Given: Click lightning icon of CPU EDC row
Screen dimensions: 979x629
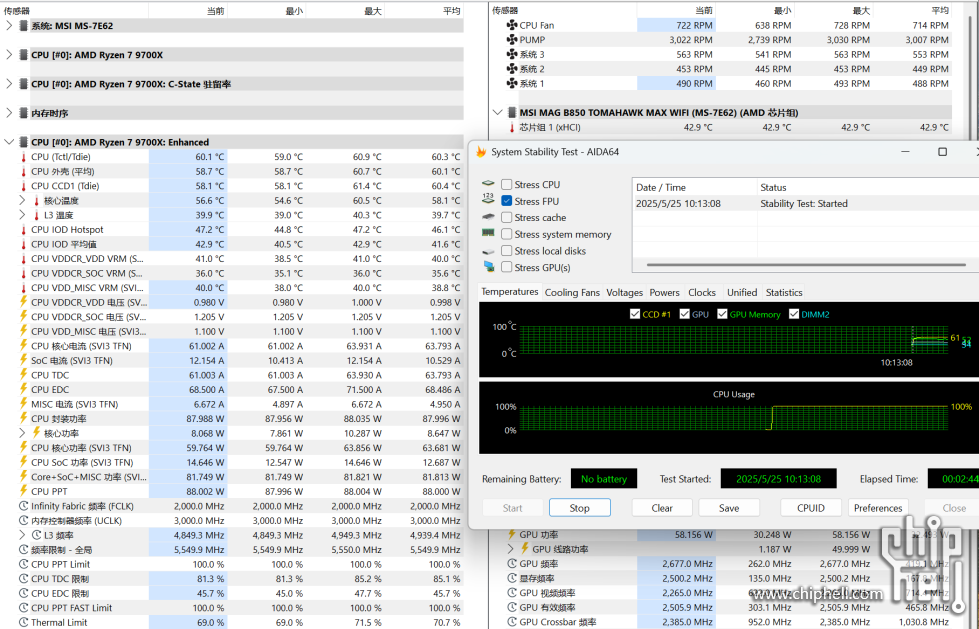Looking at the screenshot, I should [x=24, y=389].
